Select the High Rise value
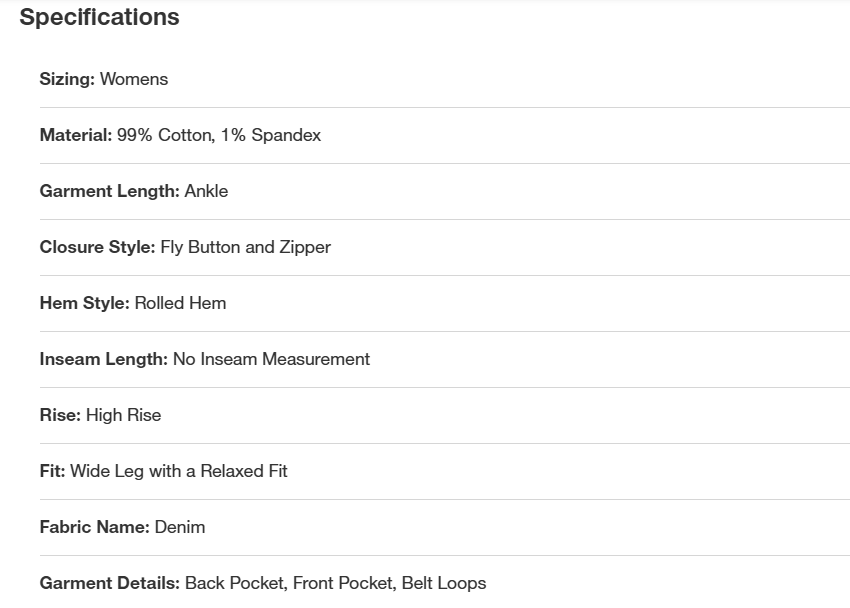Image resolution: width=850 pixels, height=608 pixels. point(123,415)
